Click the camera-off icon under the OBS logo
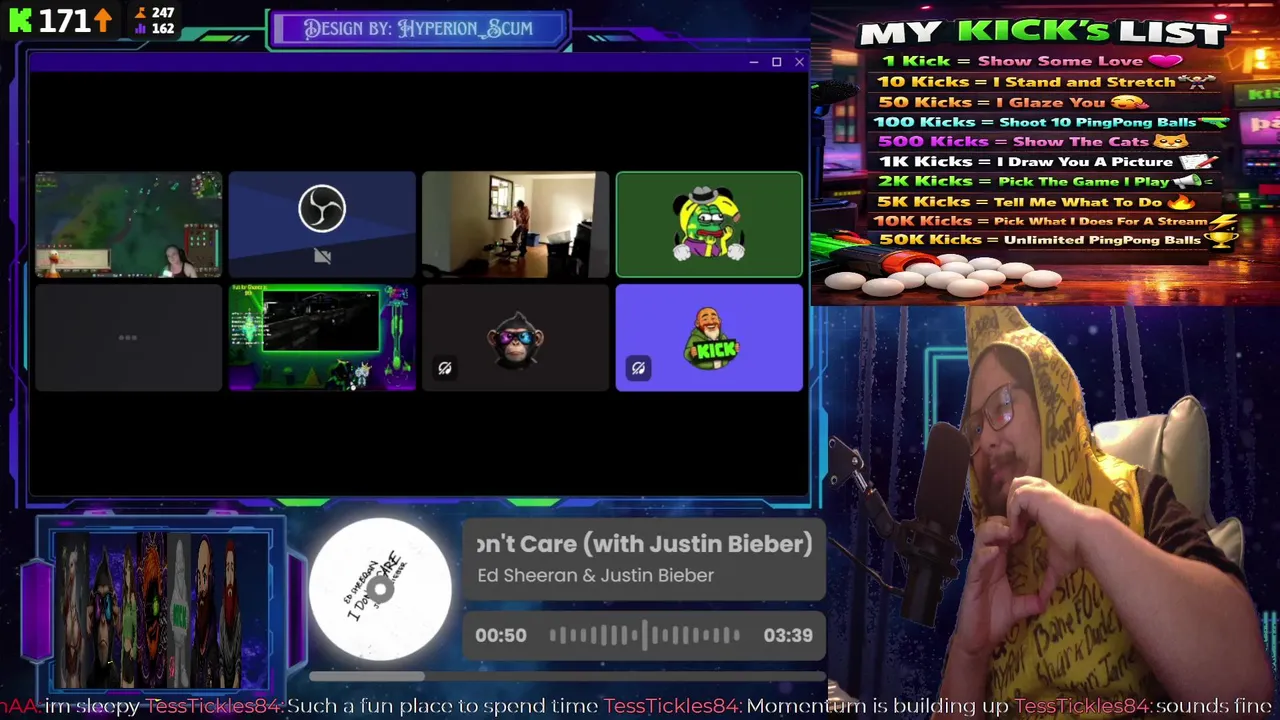1280x720 pixels. tap(322, 257)
